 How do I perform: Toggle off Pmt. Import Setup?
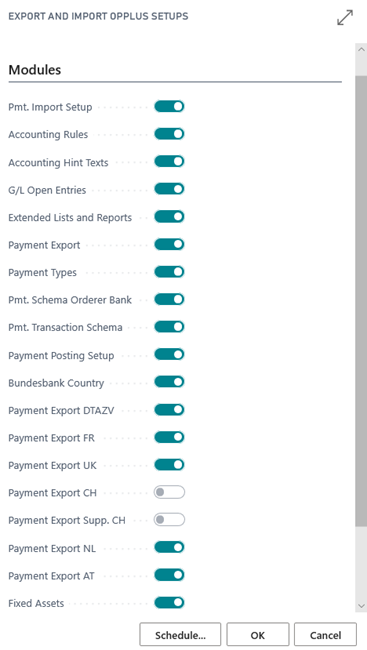point(169,107)
